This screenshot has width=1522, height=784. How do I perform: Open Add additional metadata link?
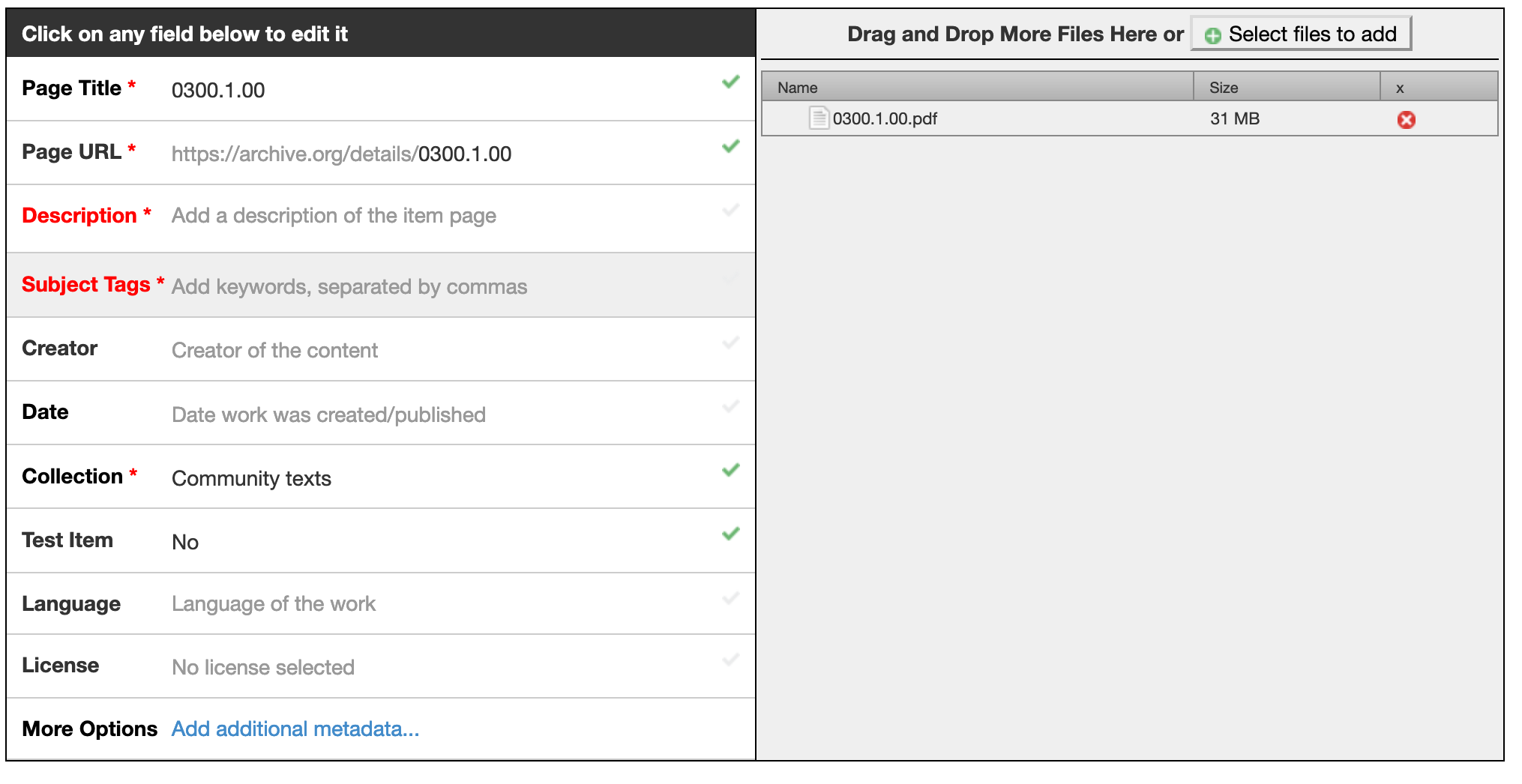tap(295, 729)
